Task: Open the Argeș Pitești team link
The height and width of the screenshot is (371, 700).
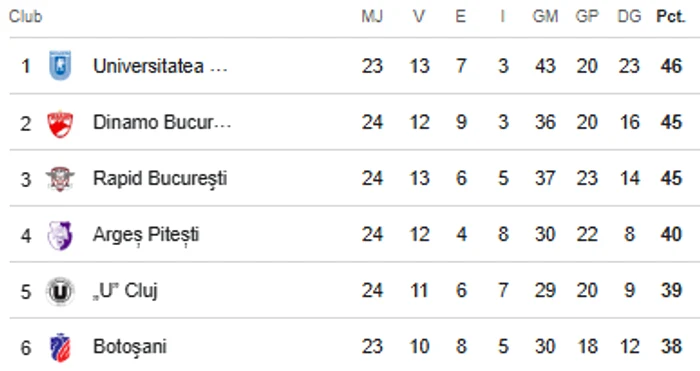Action: pos(146,235)
